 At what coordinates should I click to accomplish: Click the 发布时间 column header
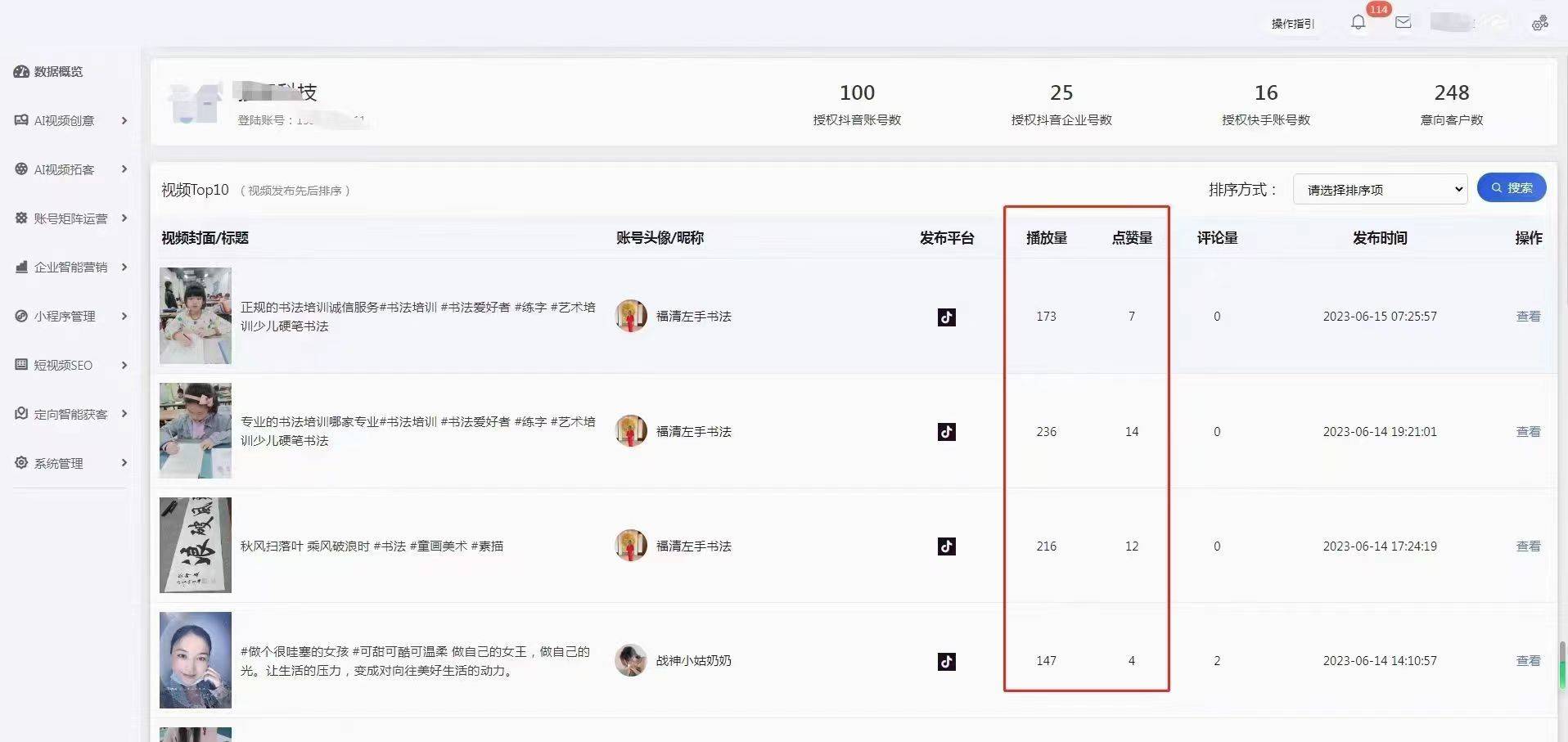pos(1380,238)
